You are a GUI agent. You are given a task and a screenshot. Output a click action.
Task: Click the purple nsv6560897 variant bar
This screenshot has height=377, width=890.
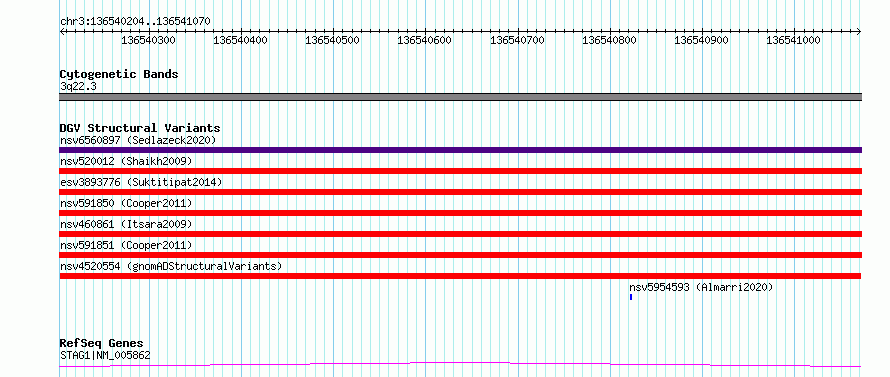[x=460, y=150]
